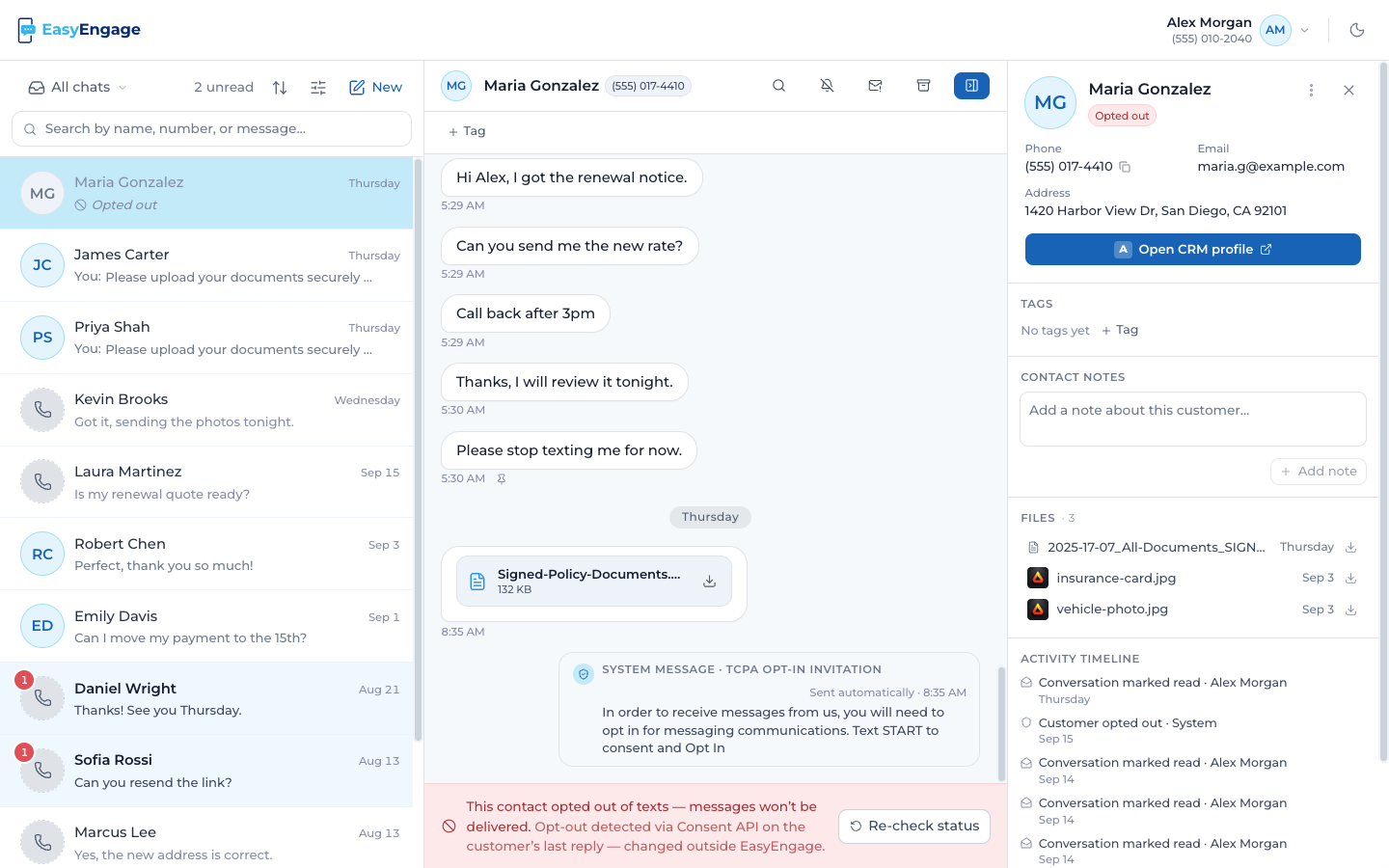Toggle the contact details side panel

pos(971,86)
